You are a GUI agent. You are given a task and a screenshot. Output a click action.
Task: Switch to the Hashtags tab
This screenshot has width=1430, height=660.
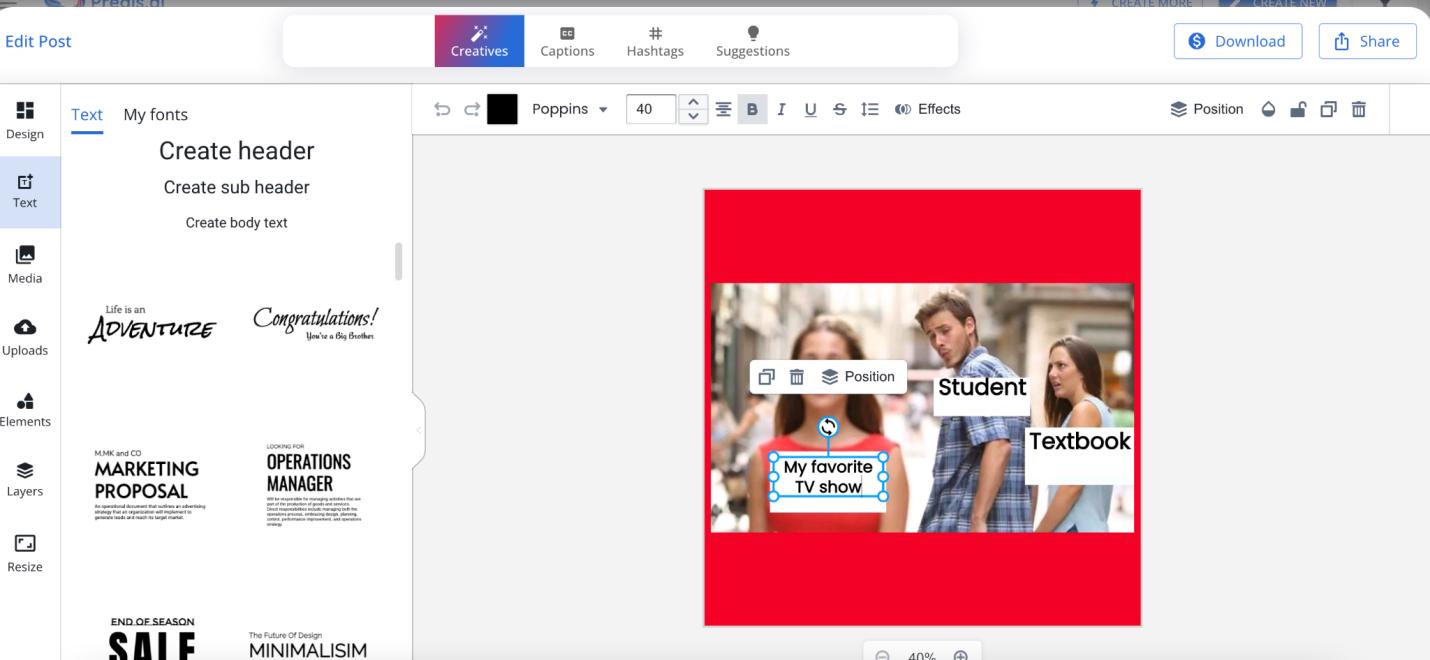coord(655,41)
